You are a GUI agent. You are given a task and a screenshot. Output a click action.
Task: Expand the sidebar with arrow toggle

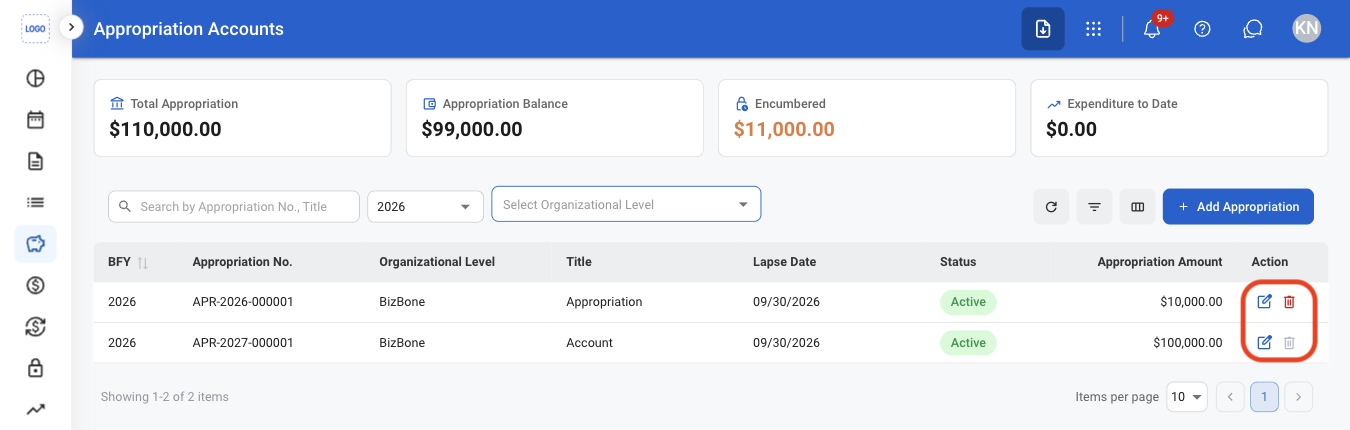[x=70, y=27]
